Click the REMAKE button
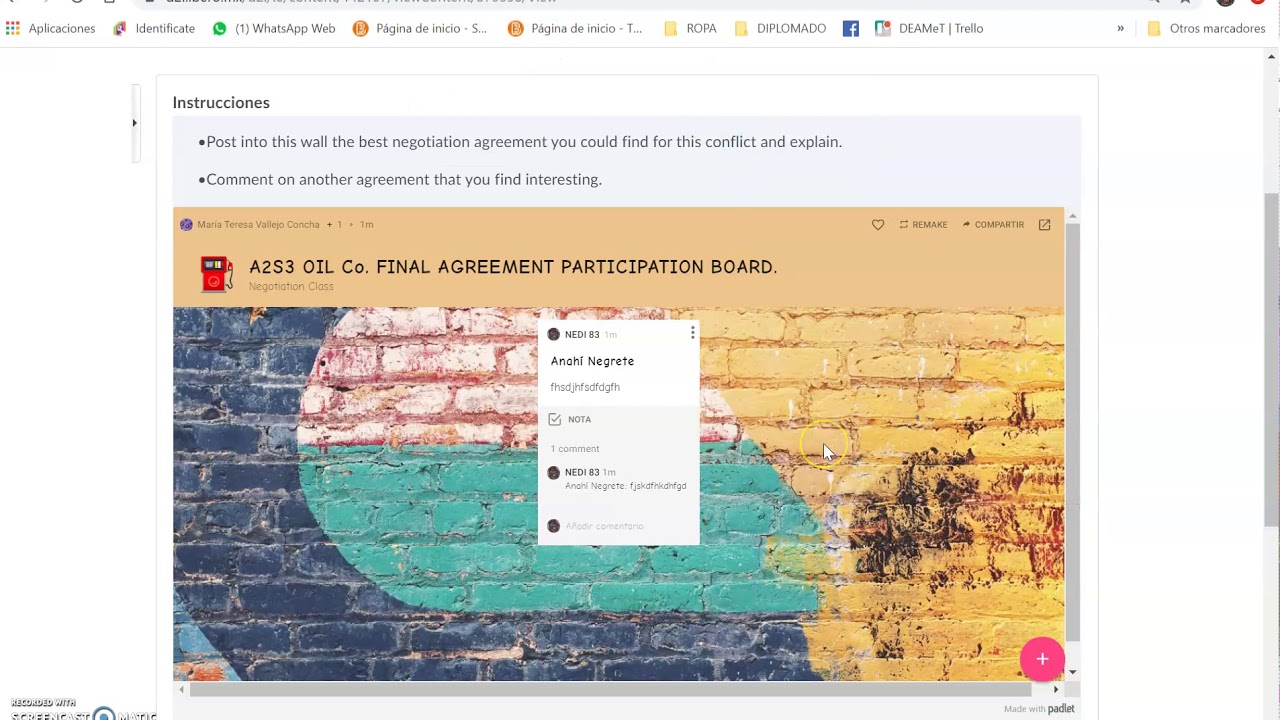 (x=923, y=225)
